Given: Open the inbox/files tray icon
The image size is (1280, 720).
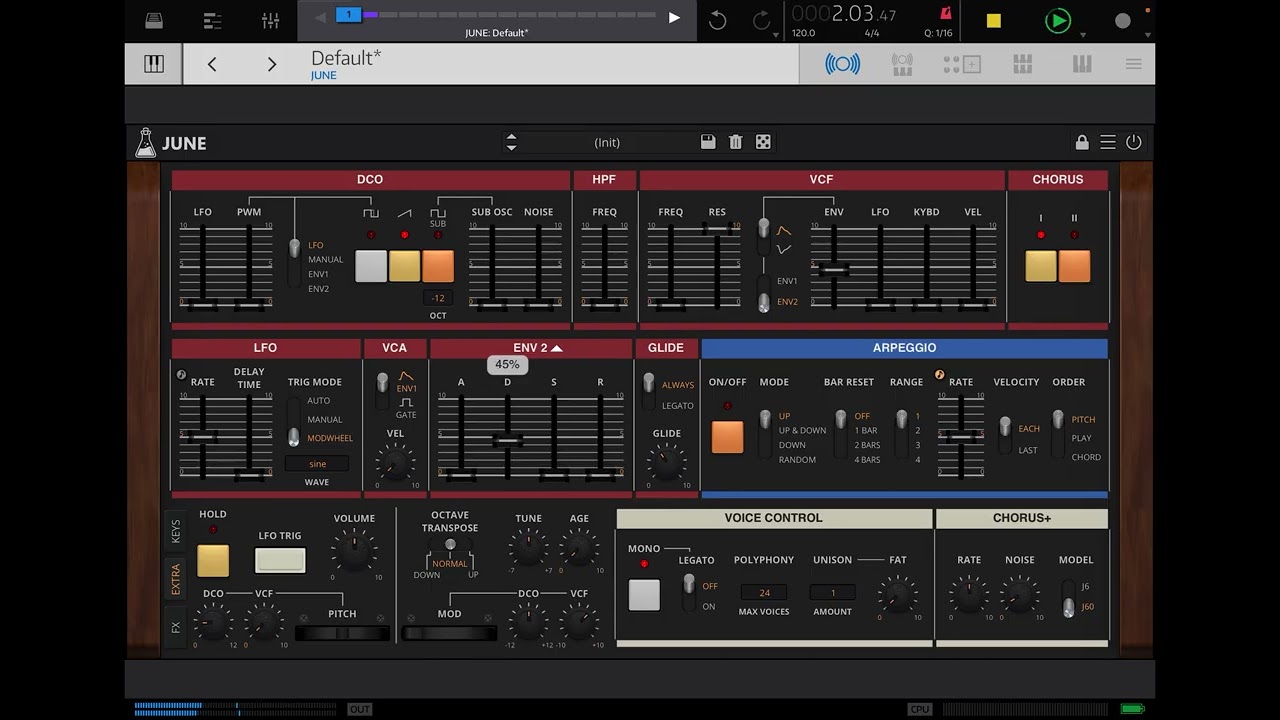Looking at the screenshot, I should (154, 20).
